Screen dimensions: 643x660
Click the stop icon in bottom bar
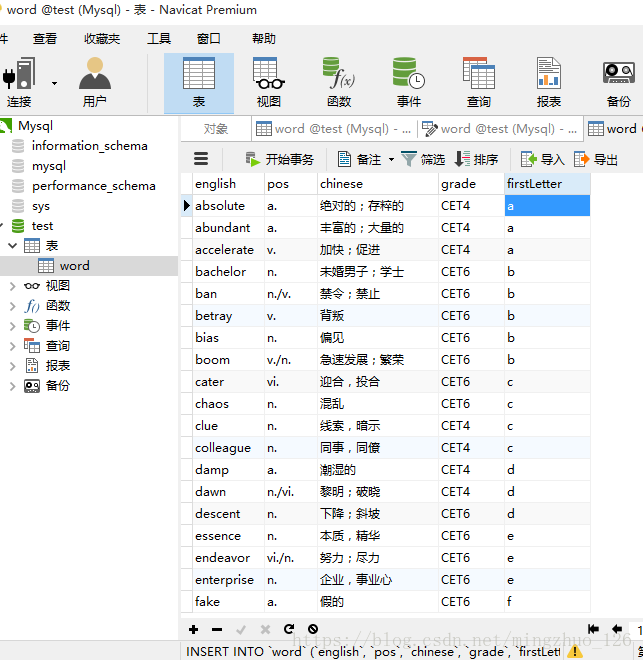(x=313, y=629)
